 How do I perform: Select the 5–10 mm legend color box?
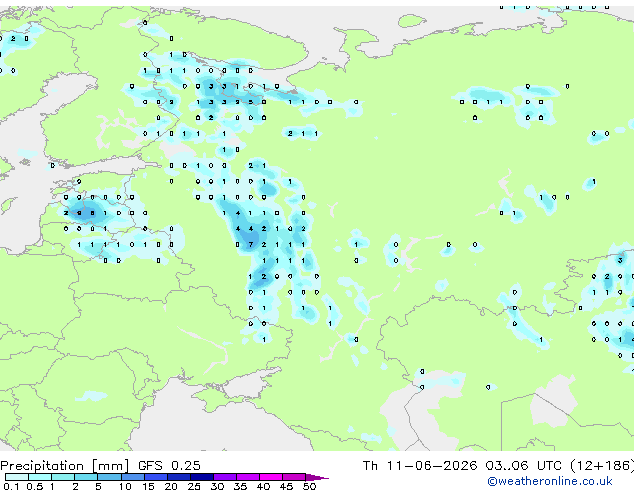click(x=109, y=477)
